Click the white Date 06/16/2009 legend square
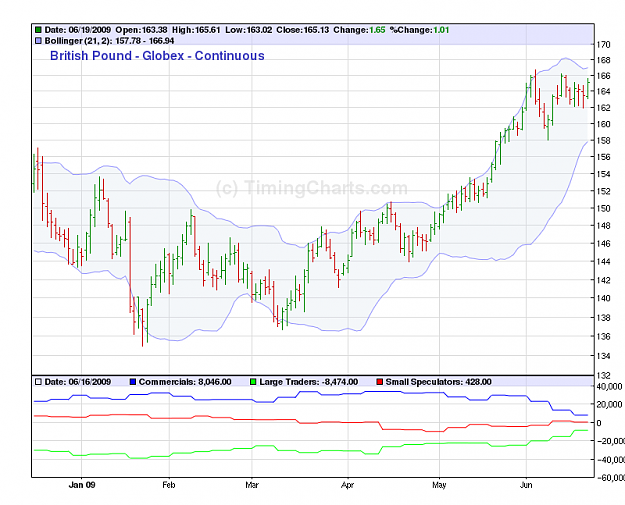 [x=38, y=382]
